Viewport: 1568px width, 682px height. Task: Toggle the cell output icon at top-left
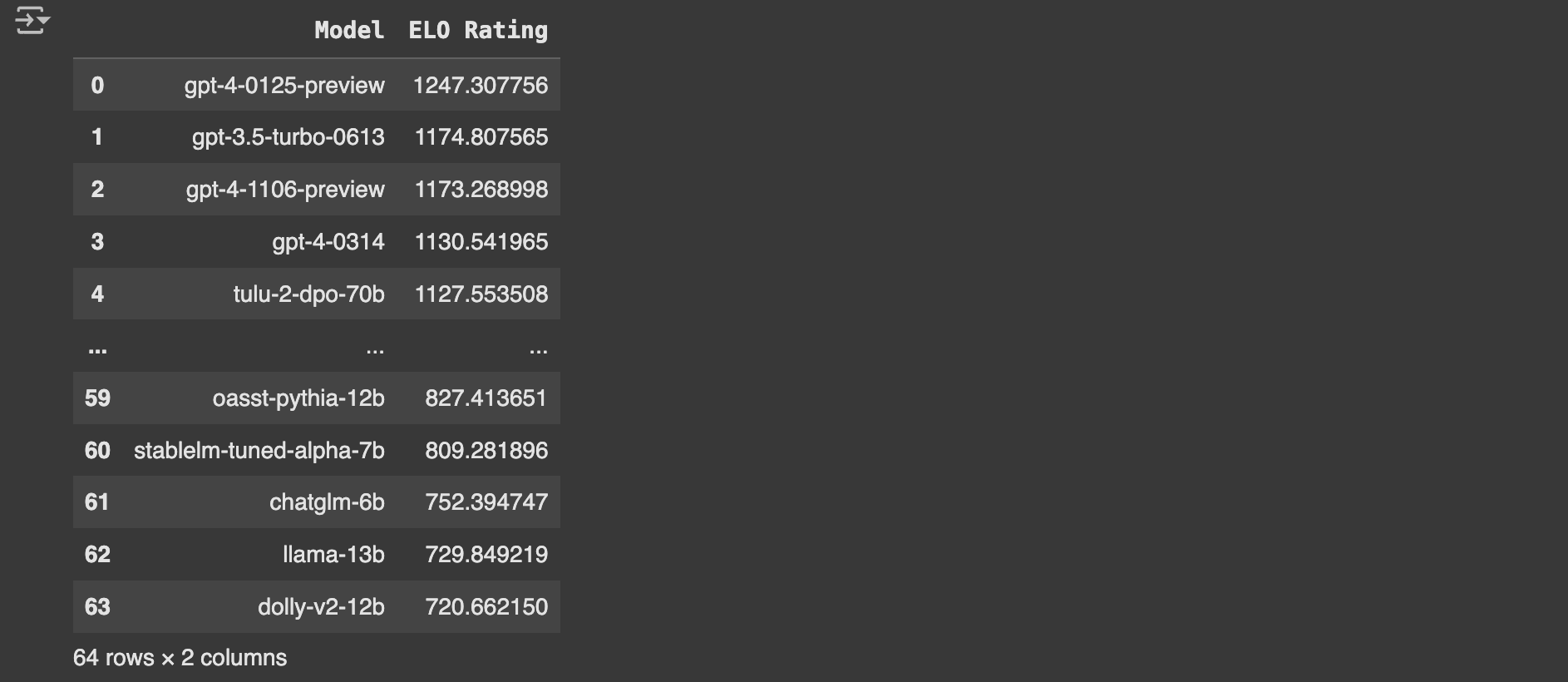[x=32, y=21]
